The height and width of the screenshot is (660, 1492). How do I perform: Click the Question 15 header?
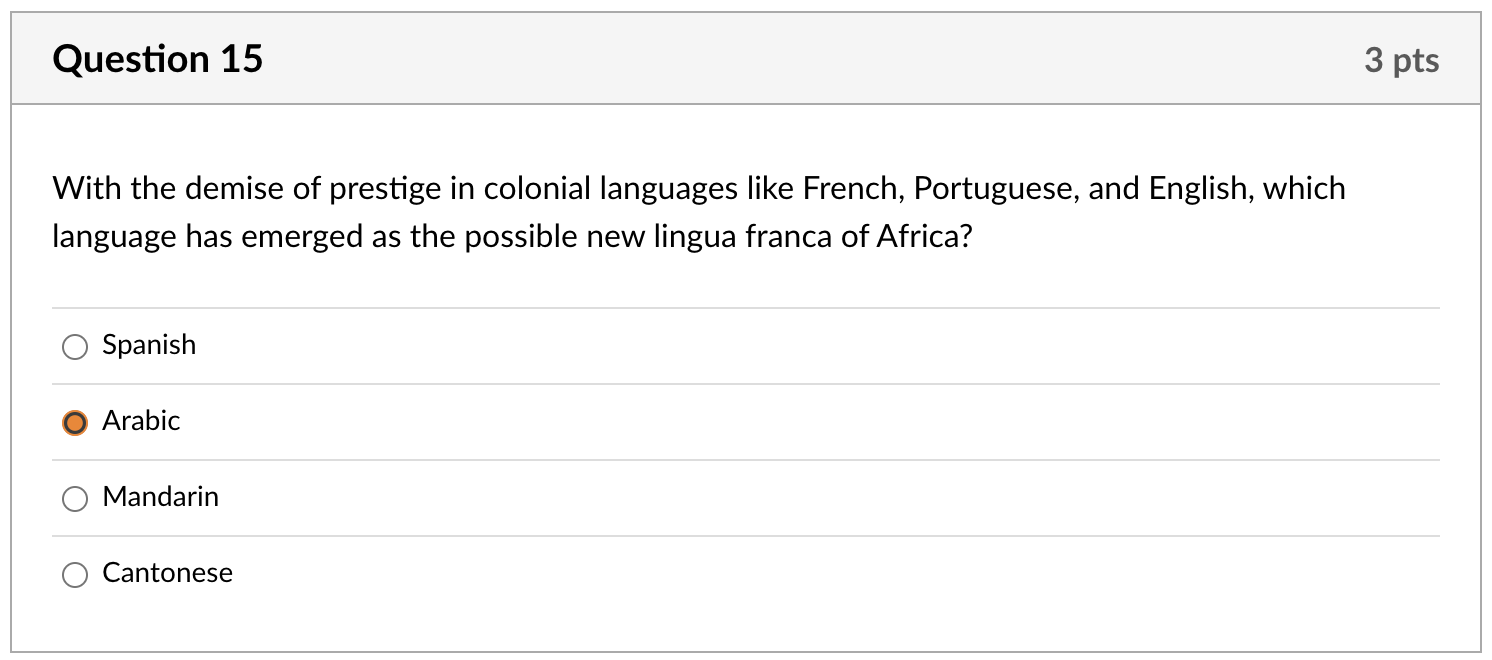click(x=156, y=59)
